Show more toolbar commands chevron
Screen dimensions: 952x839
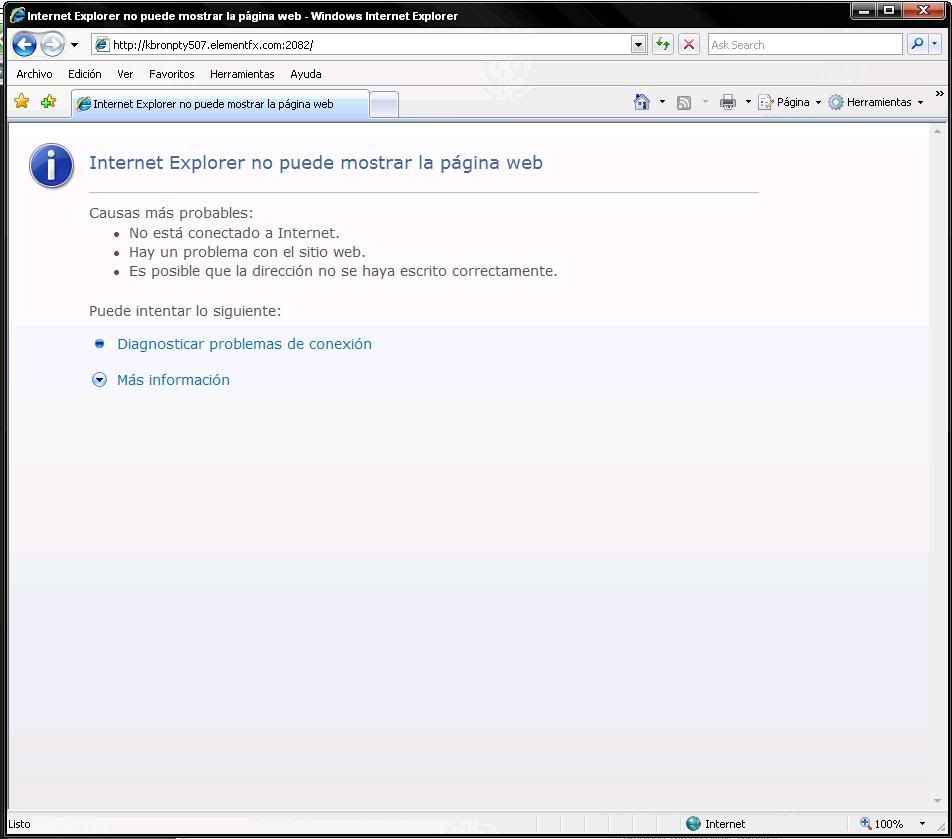(x=939, y=93)
